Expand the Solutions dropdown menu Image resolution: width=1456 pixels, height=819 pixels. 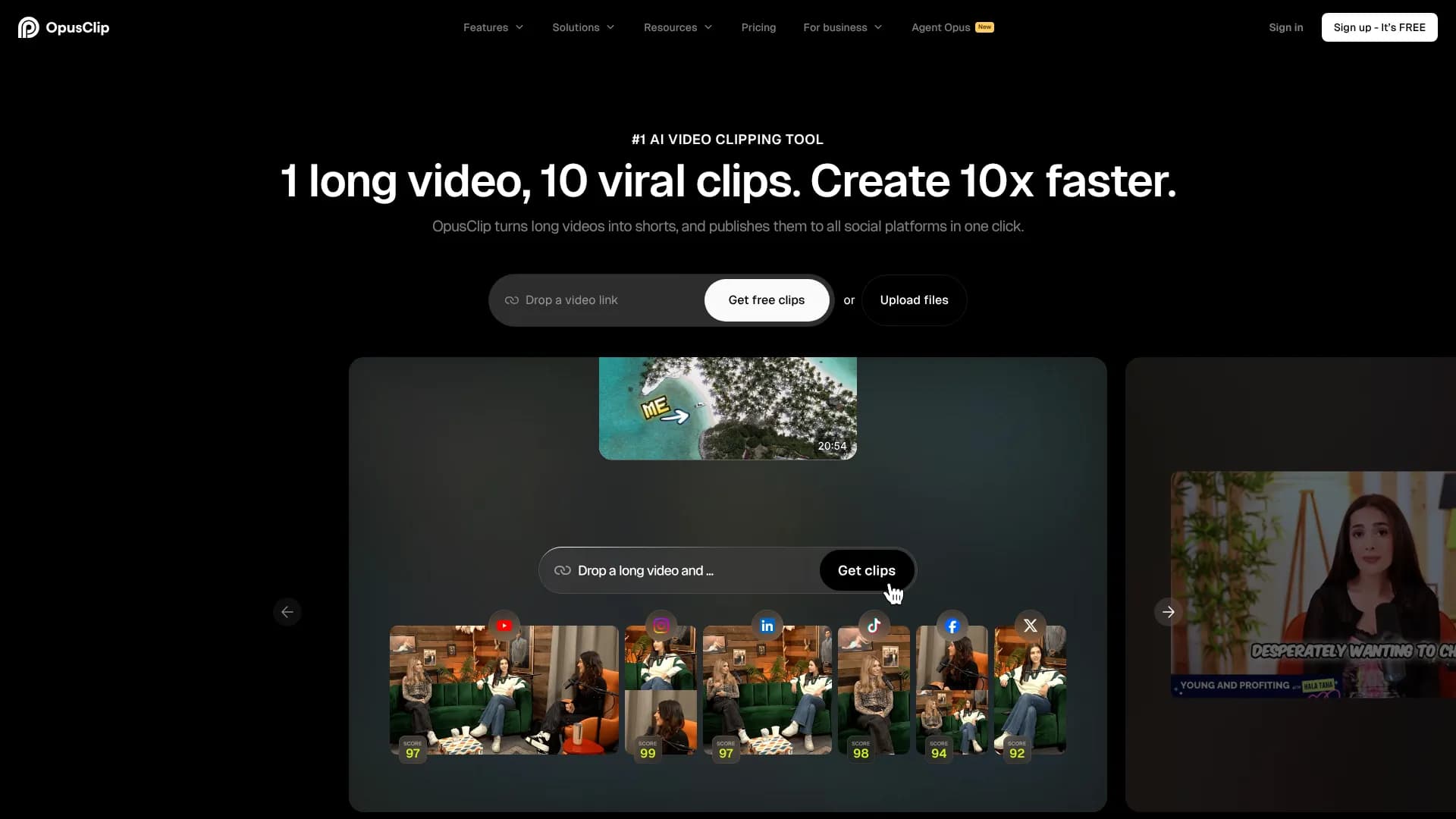(582, 27)
